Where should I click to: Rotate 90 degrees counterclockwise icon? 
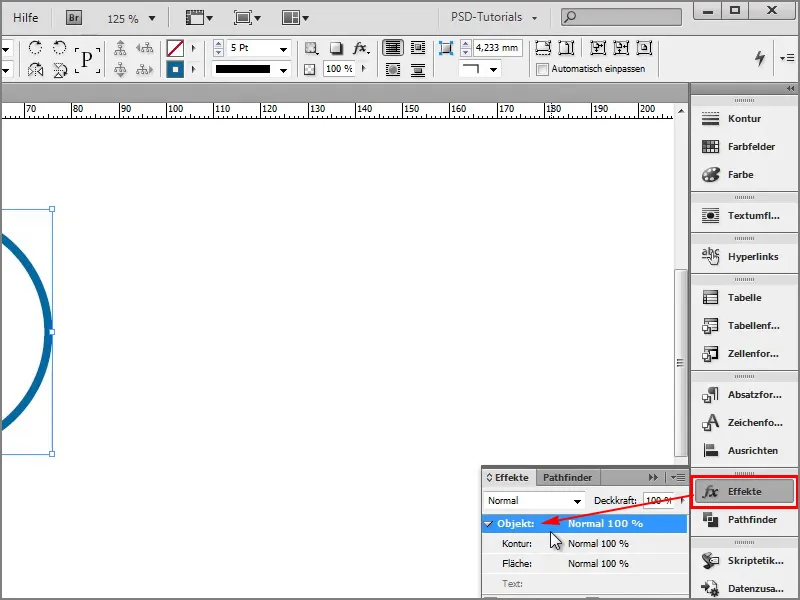(60, 48)
